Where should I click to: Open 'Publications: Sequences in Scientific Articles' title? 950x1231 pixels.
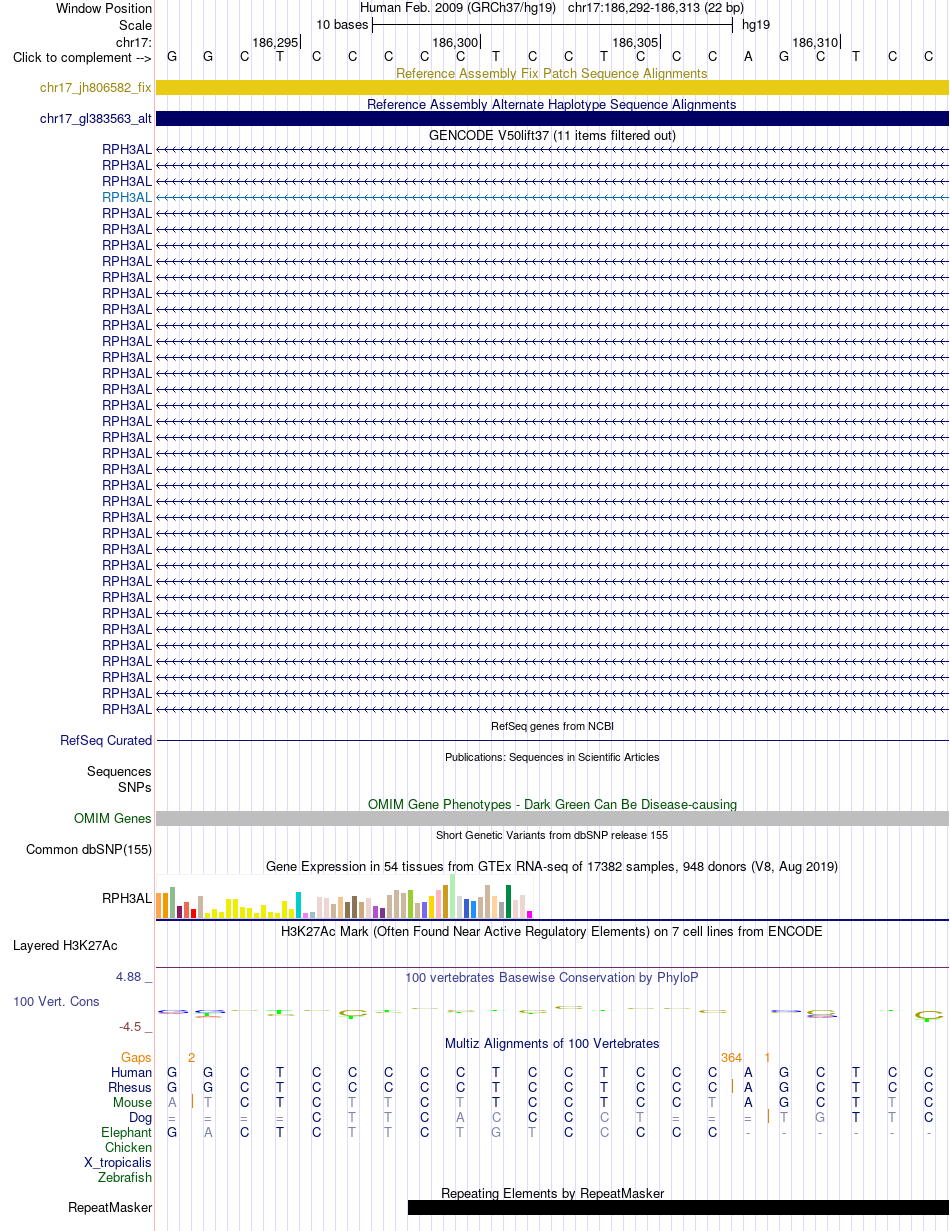(x=552, y=757)
